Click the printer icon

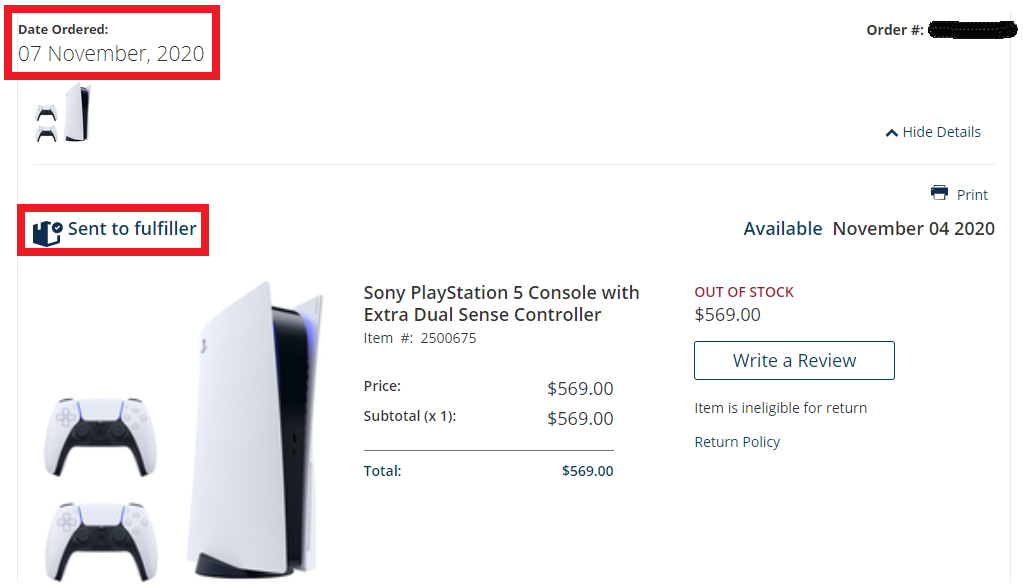[x=939, y=193]
